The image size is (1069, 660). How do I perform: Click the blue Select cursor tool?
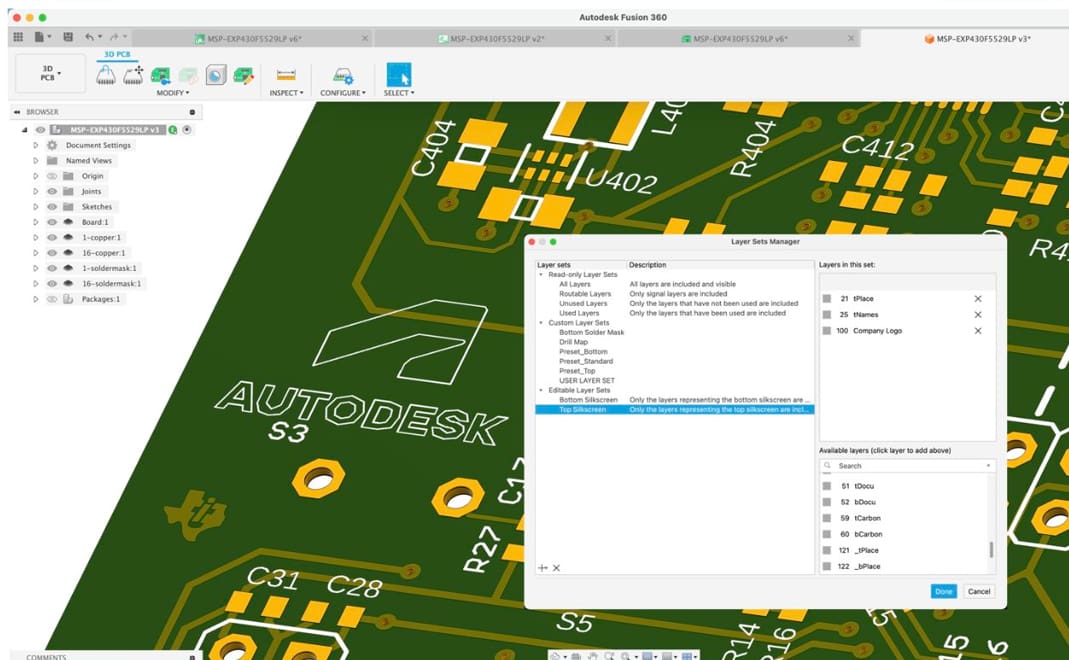click(399, 75)
